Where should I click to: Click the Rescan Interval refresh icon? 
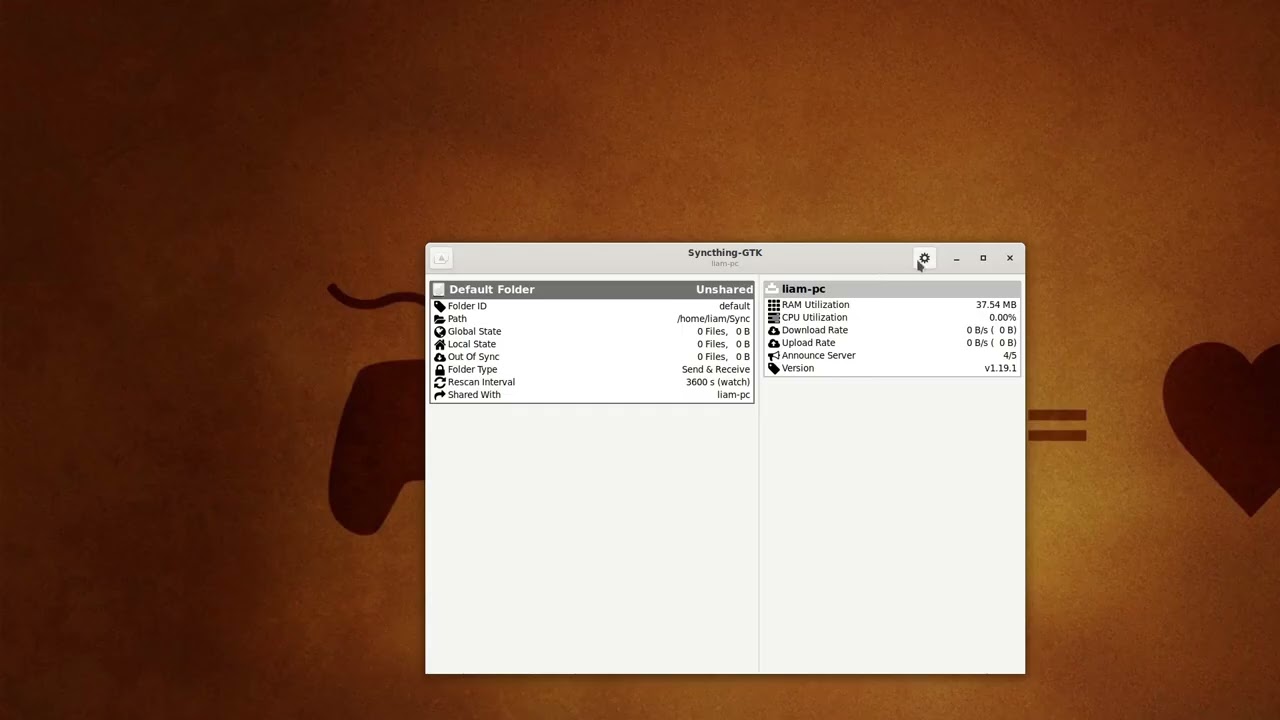click(x=439, y=382)
